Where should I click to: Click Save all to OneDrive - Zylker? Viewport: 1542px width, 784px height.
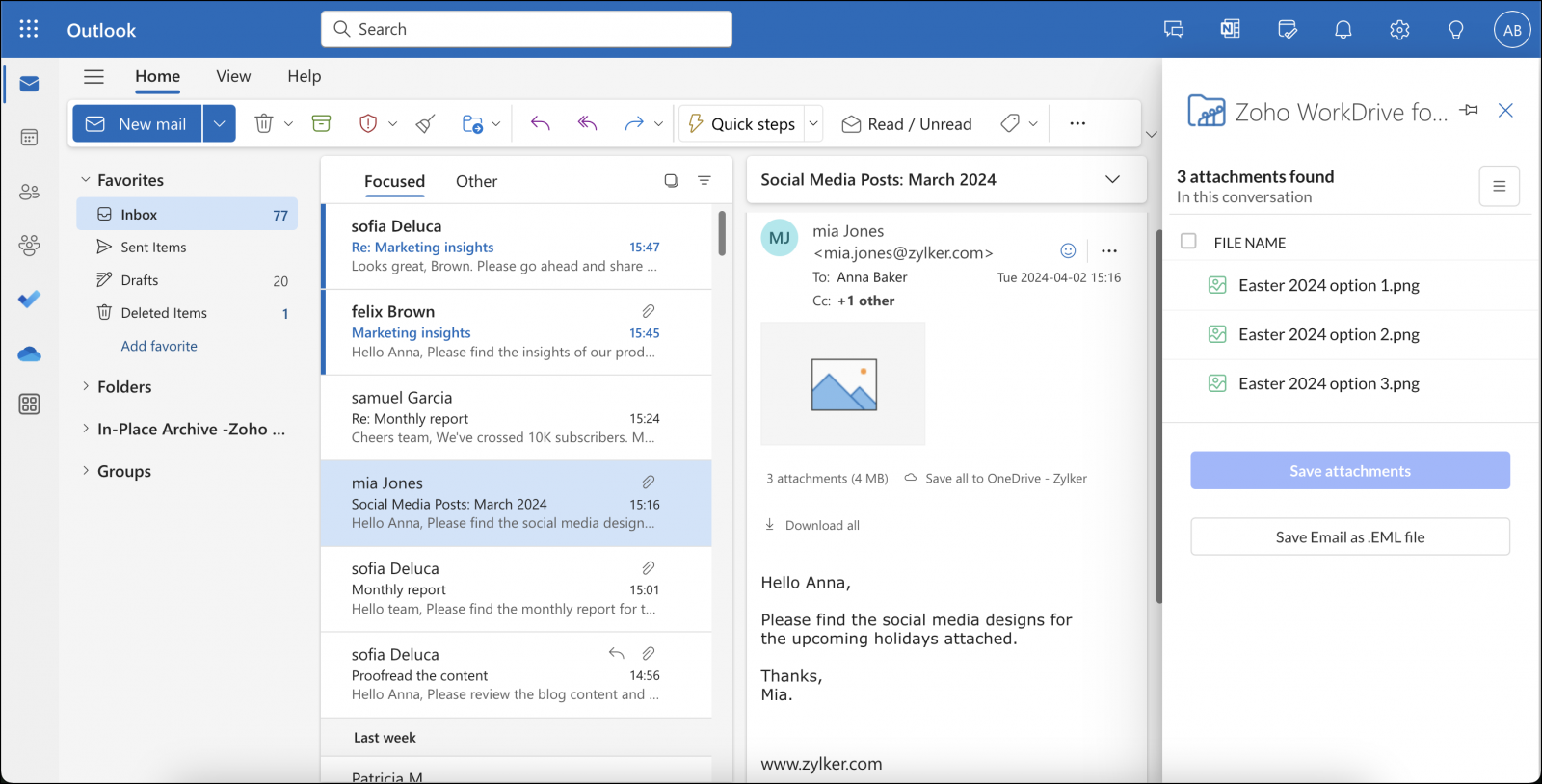click(996, 478)
